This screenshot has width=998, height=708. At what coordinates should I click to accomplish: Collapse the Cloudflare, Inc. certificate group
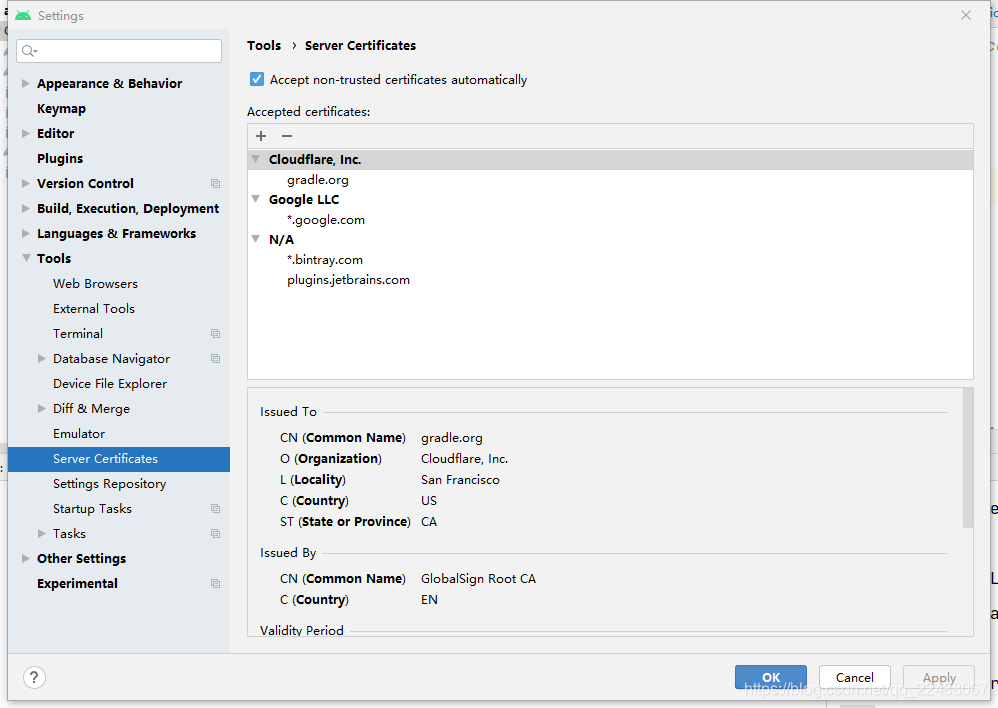click(256, 160)
